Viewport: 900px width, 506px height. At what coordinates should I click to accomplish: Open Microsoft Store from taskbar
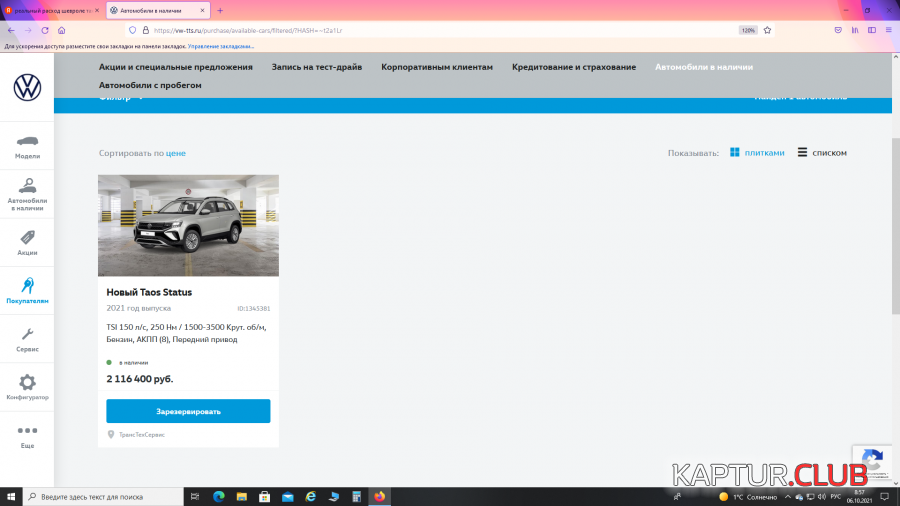tap(265, 496)
